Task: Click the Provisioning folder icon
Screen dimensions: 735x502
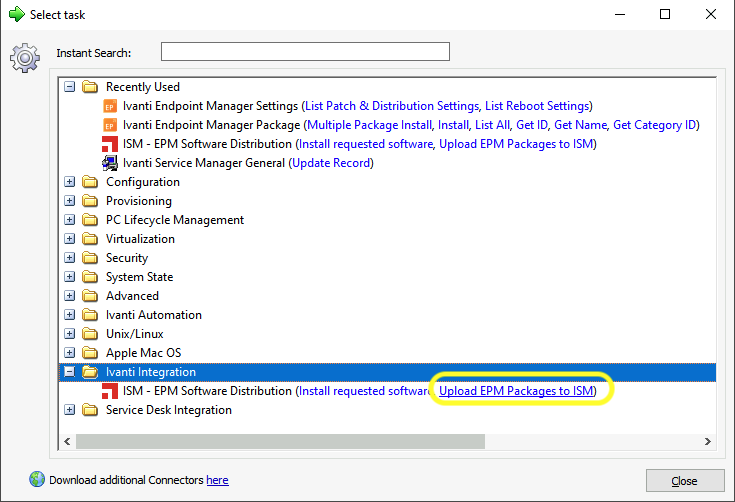Action: click(90, 201)
